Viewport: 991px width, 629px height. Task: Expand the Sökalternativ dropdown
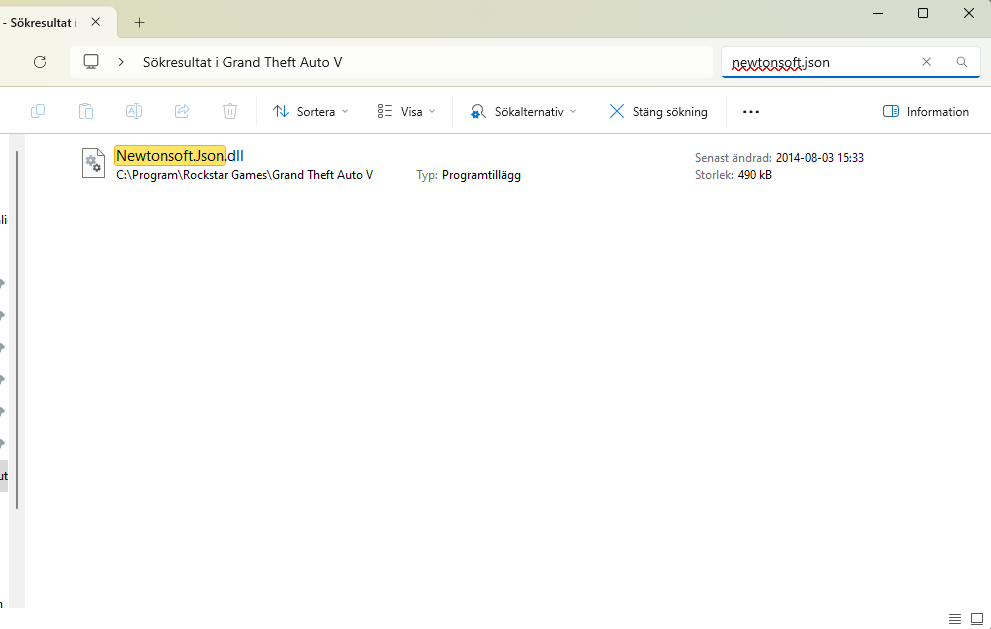pos(524,112)
